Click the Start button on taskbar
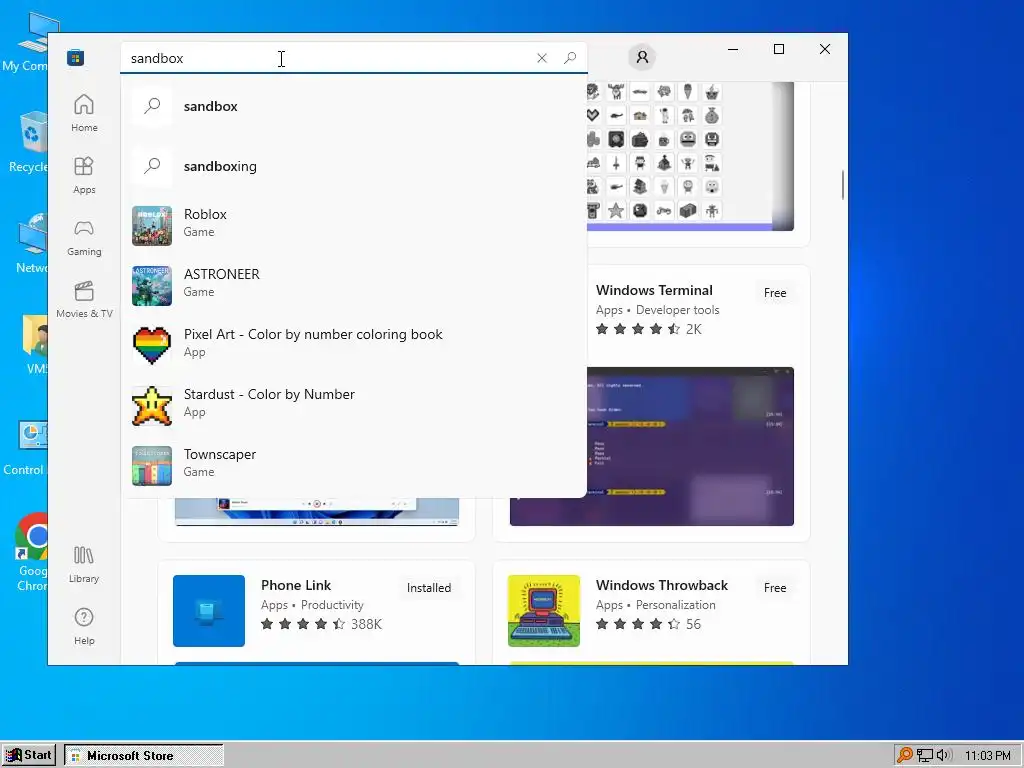The width and height of the screenshot is (1024, 768). pyautogui.click(x=29, y=756)
